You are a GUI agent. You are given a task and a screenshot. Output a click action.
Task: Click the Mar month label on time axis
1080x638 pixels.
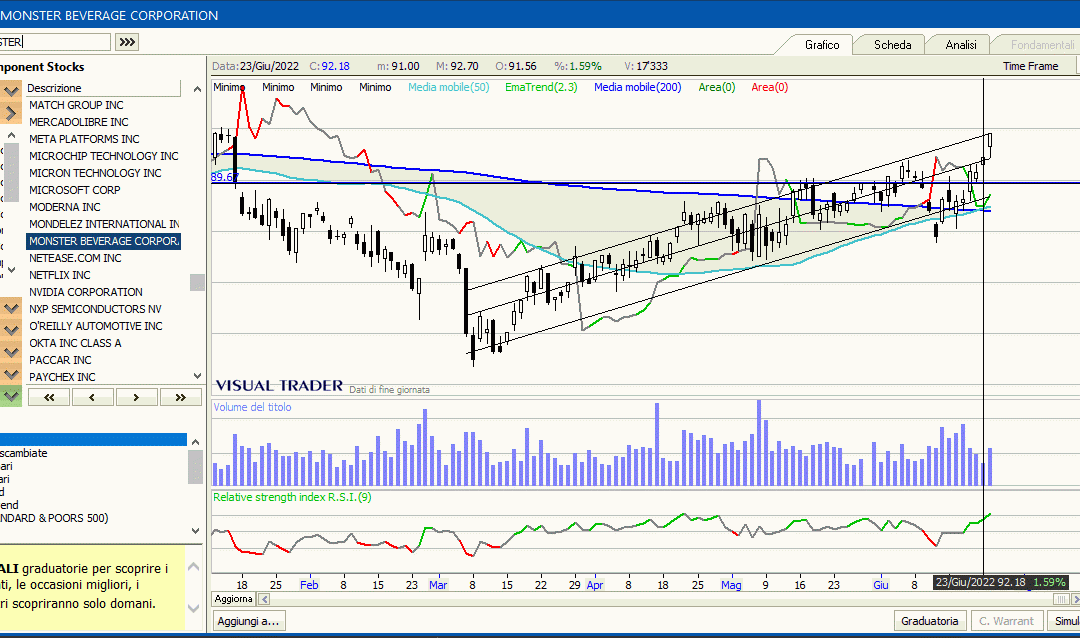tap(438, 585)
